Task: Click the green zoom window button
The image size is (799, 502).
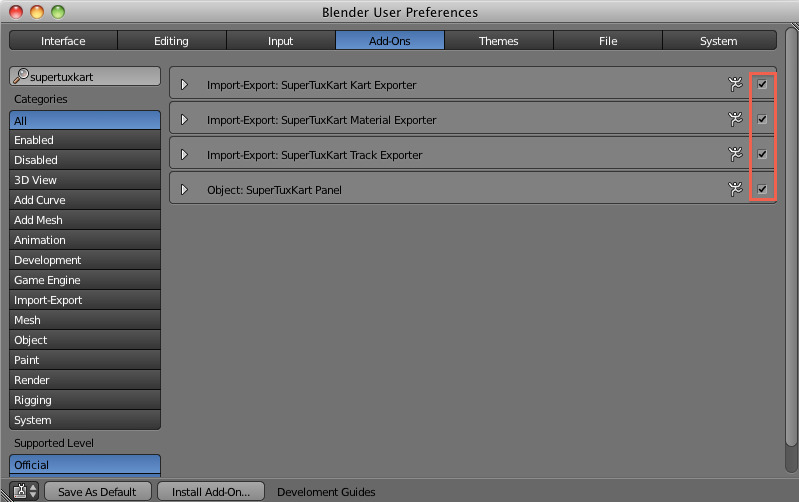Action: tap(58, 12)
